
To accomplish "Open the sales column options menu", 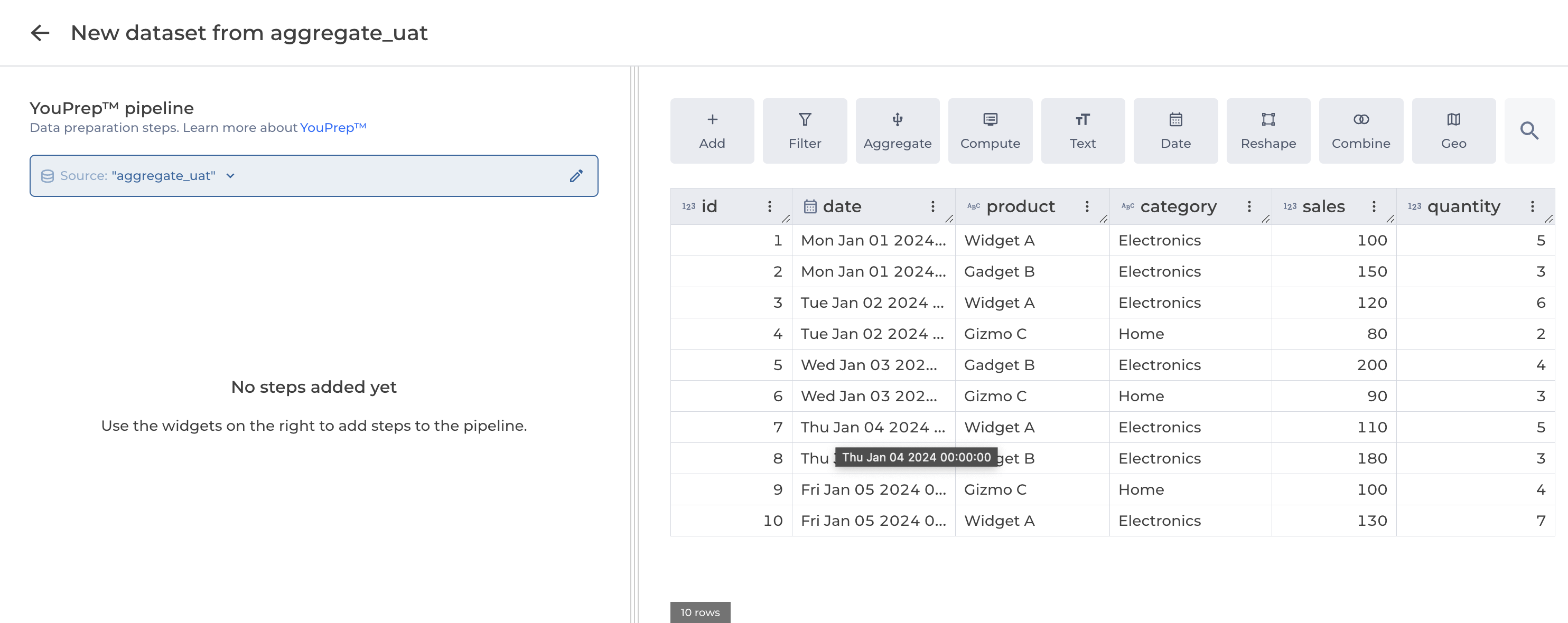I will point(1373,206).
